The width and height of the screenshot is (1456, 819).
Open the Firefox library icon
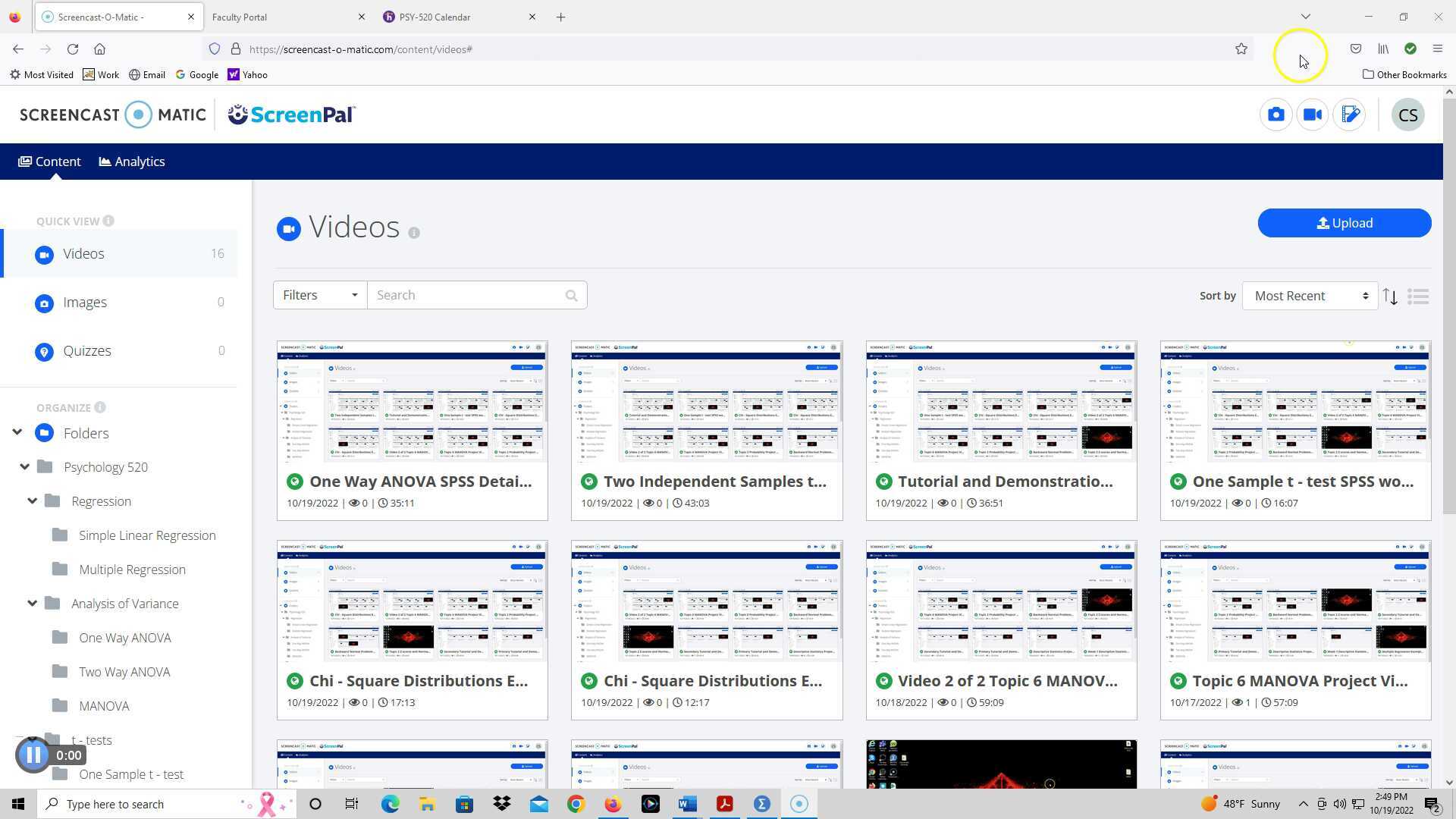click(x=1383, y=49)
